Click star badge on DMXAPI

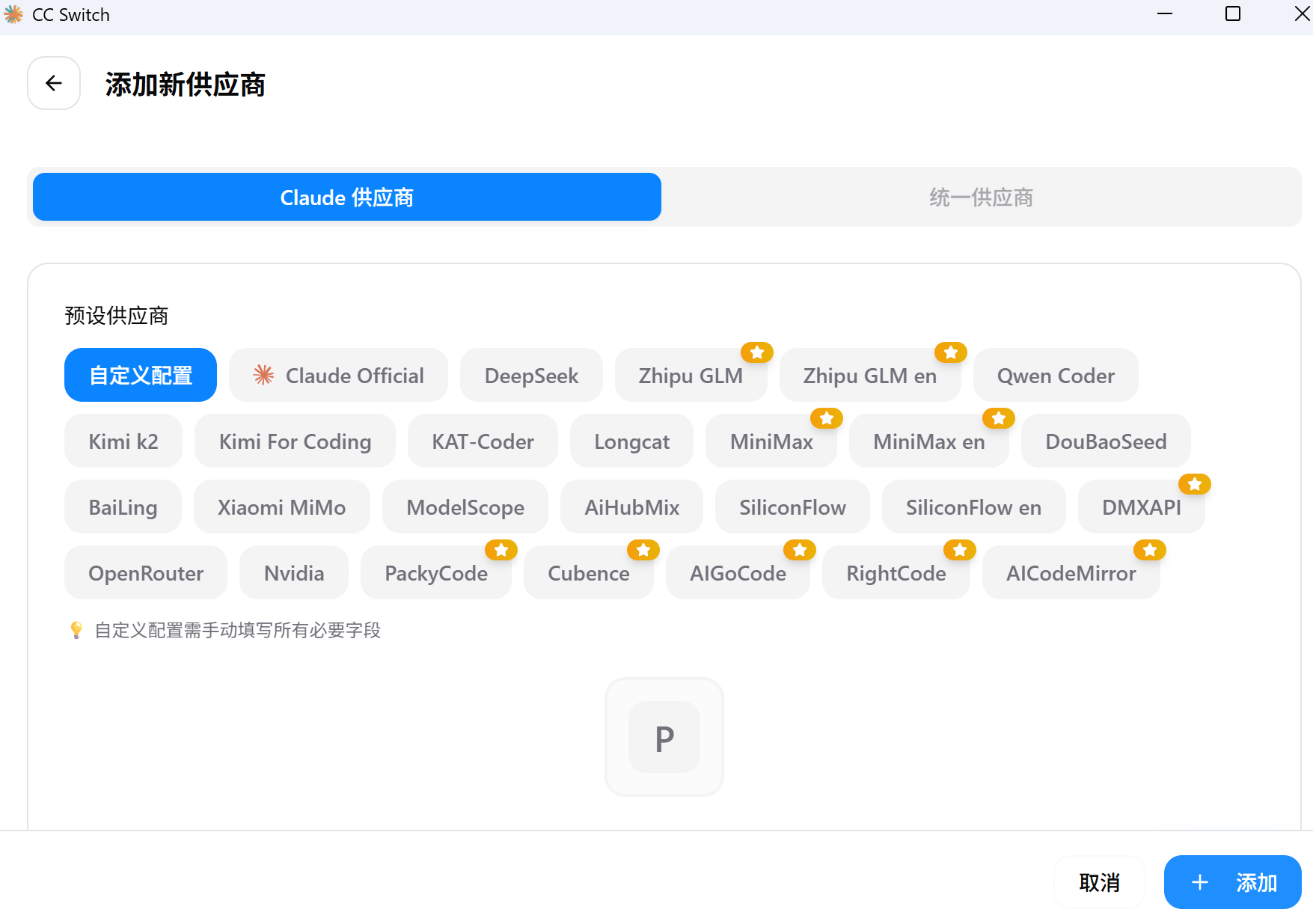point(1195,484)
